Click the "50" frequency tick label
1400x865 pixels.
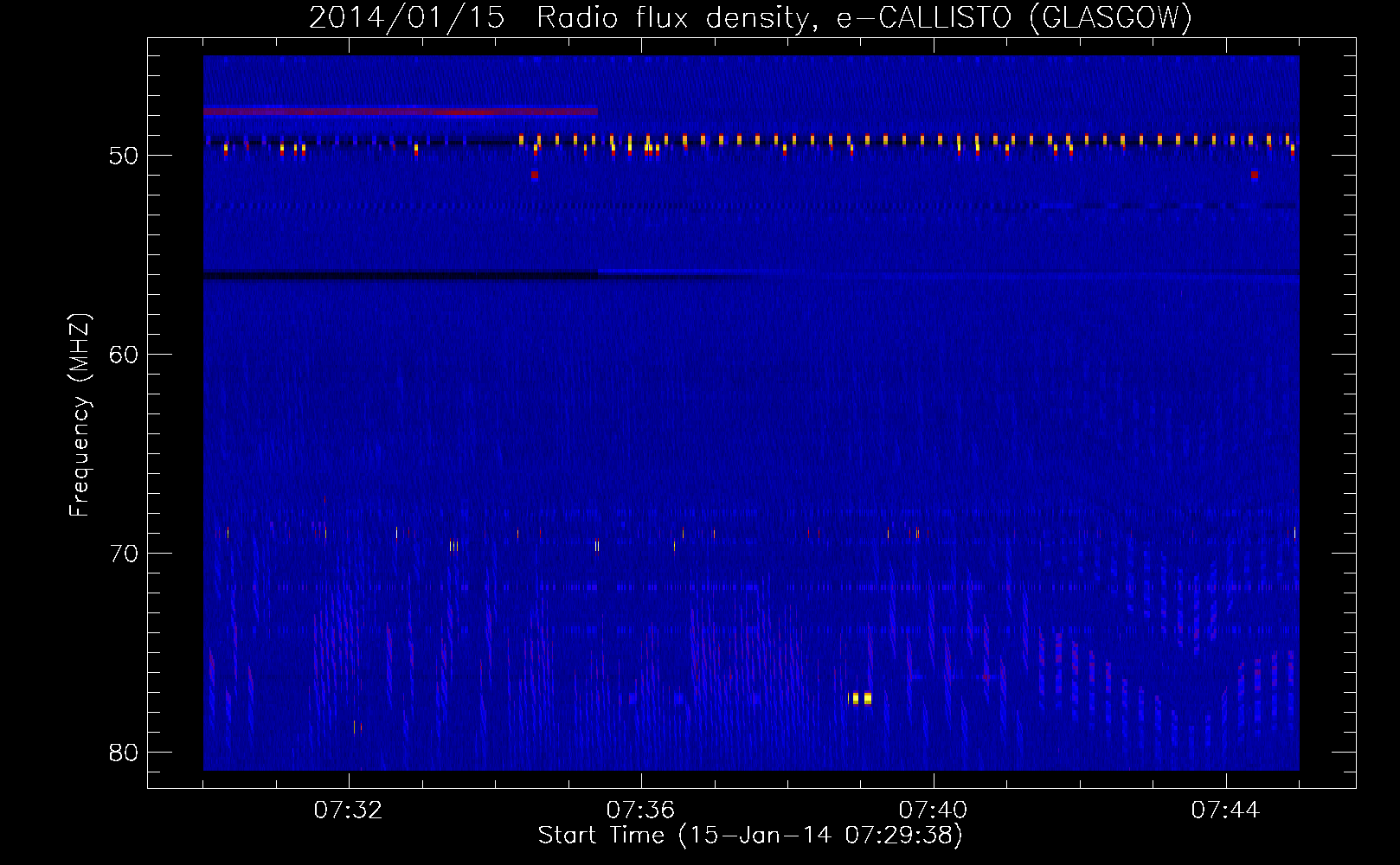[x=124, y=156]
